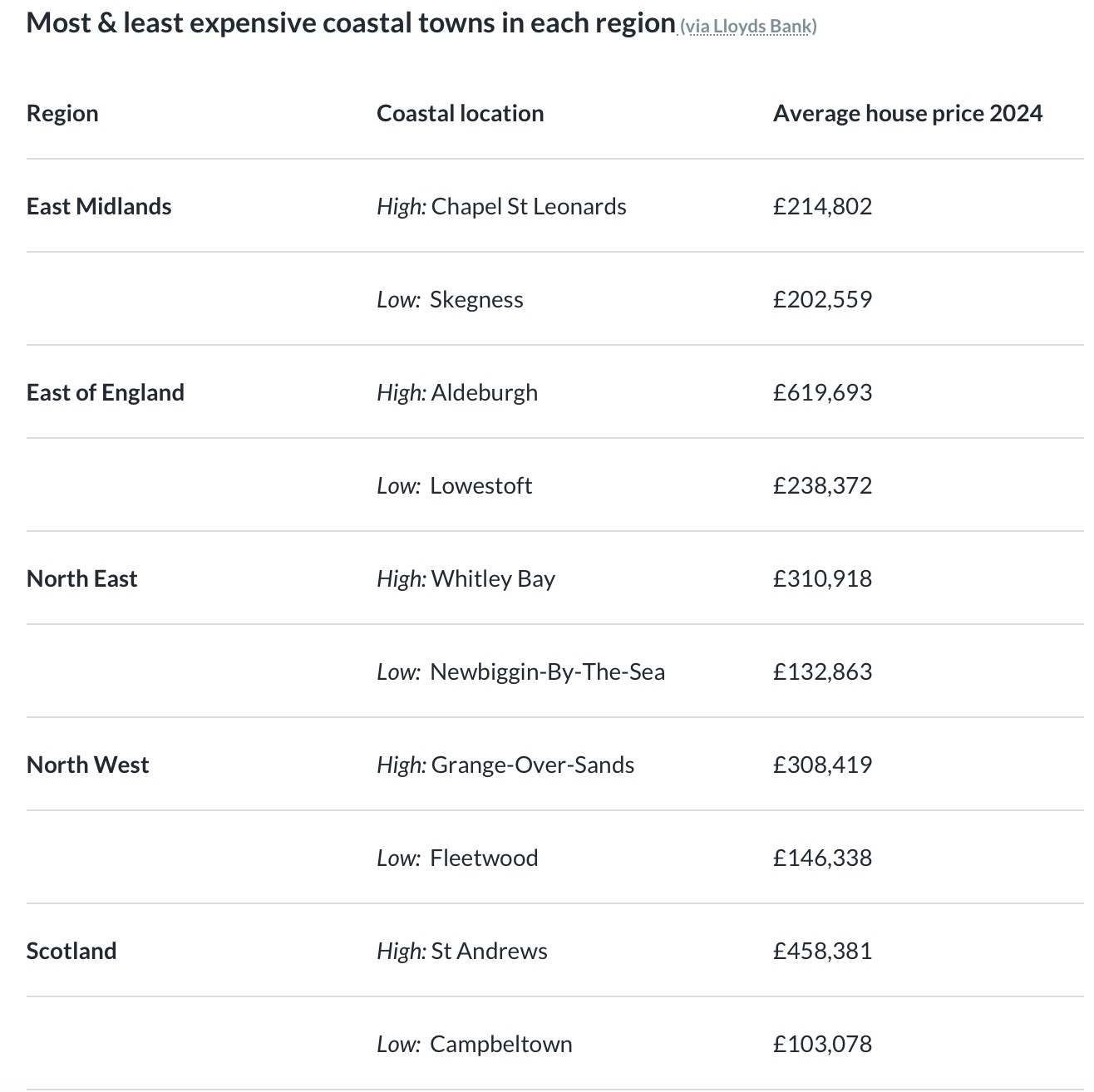The height and width of the screenshot is (1092, 1094).
Task: Select the Aldeburgh price of £619,693
Action: (x=822, y=393)
